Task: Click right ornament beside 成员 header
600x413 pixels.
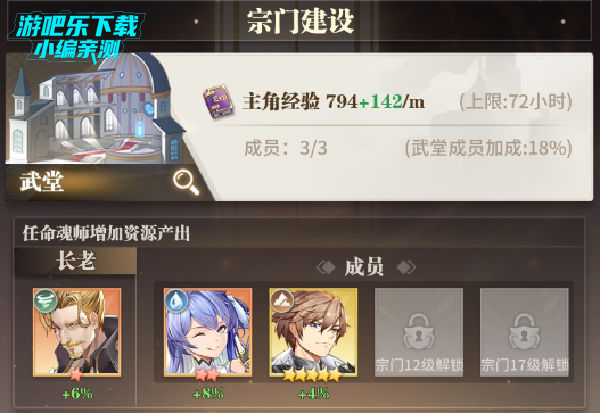Action: (x=406, y=267)
